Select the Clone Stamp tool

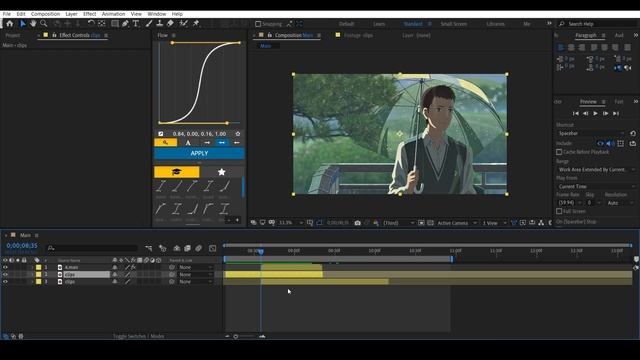pyautogui.click(x=160, y=24)
